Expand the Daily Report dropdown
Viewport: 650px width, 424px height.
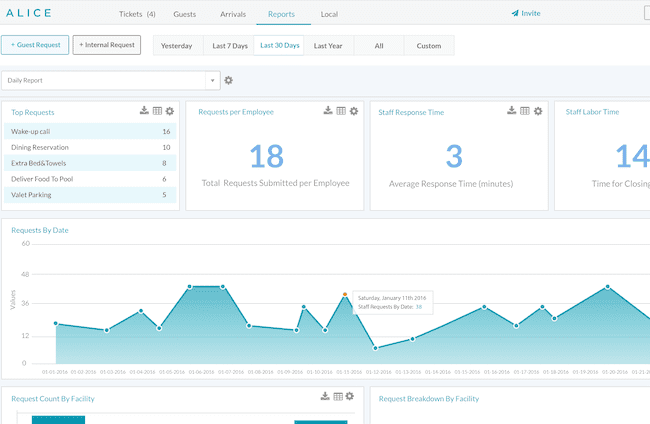pos(212,80)
